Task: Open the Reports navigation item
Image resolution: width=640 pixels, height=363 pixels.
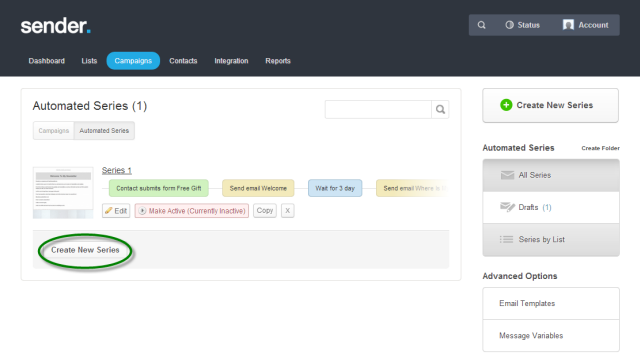Action: [278, 61]
